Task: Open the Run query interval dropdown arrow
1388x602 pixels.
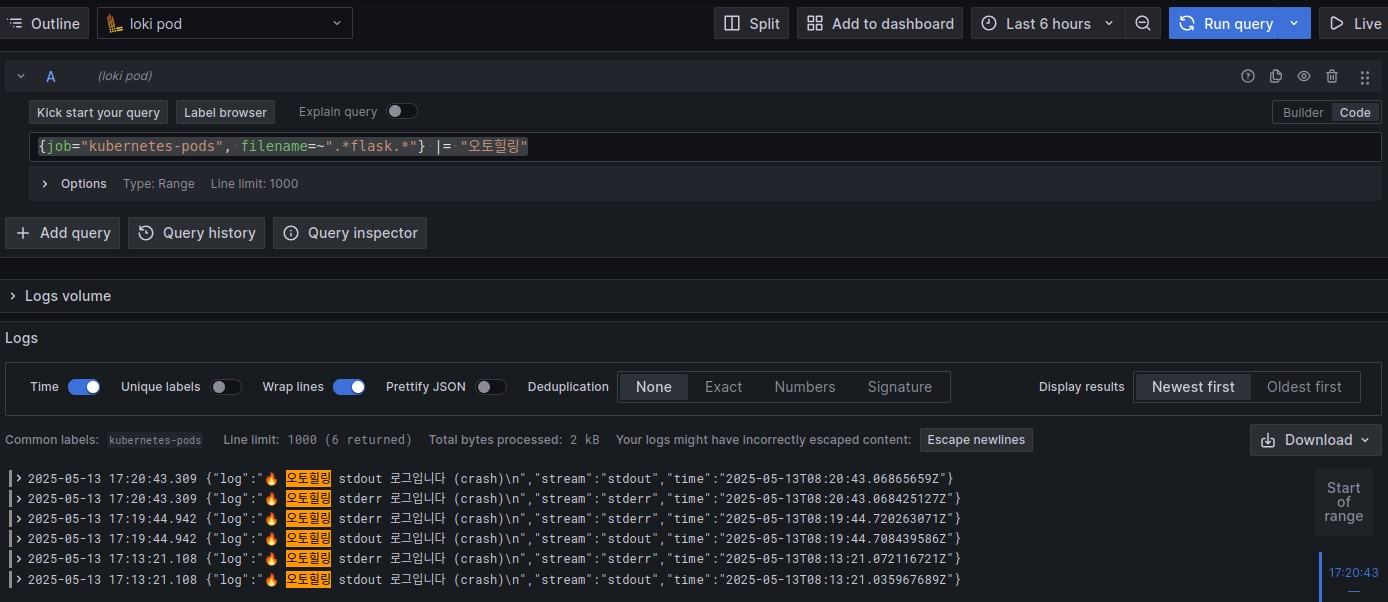Action: 1296,23
